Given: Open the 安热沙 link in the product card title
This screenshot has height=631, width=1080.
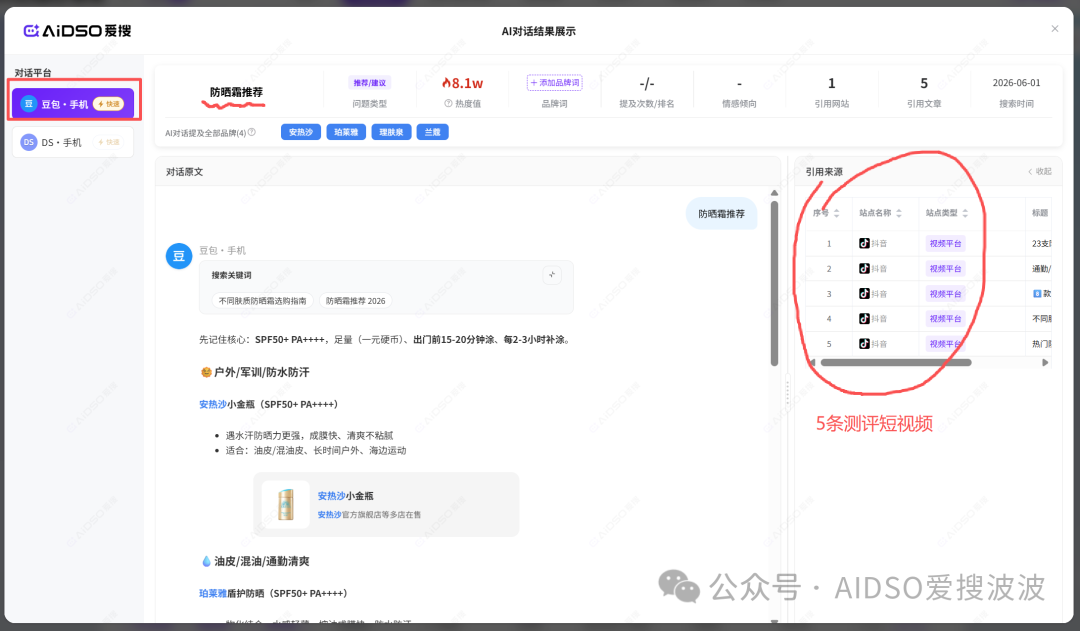Looking at the screenshot, I should click(331, 496).
